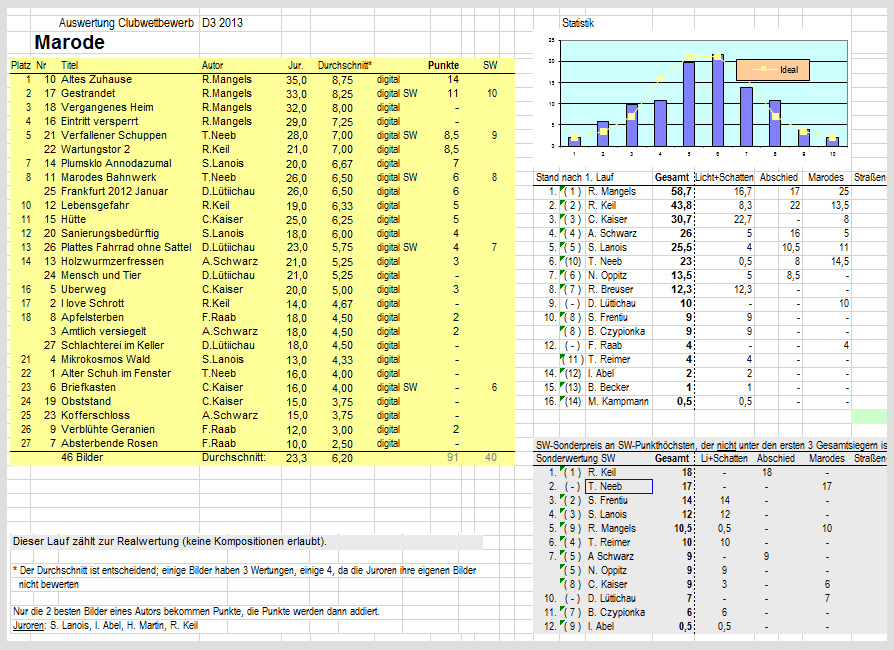Select the 'Briefkasten' cell
Viewport: 894px width, 650px height.
(x=88, y=387)
